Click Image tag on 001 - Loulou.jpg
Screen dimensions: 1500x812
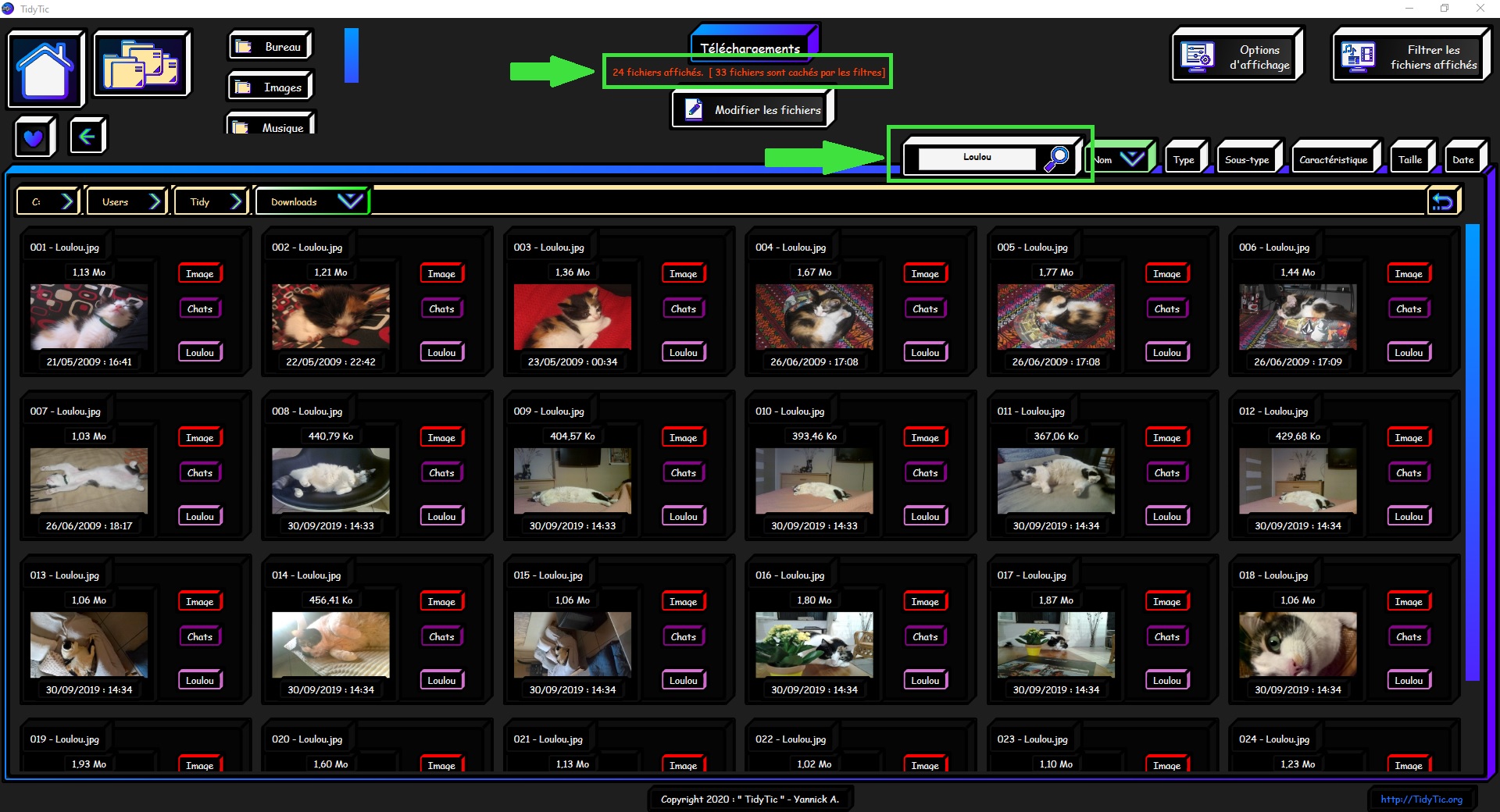[200, 274]
